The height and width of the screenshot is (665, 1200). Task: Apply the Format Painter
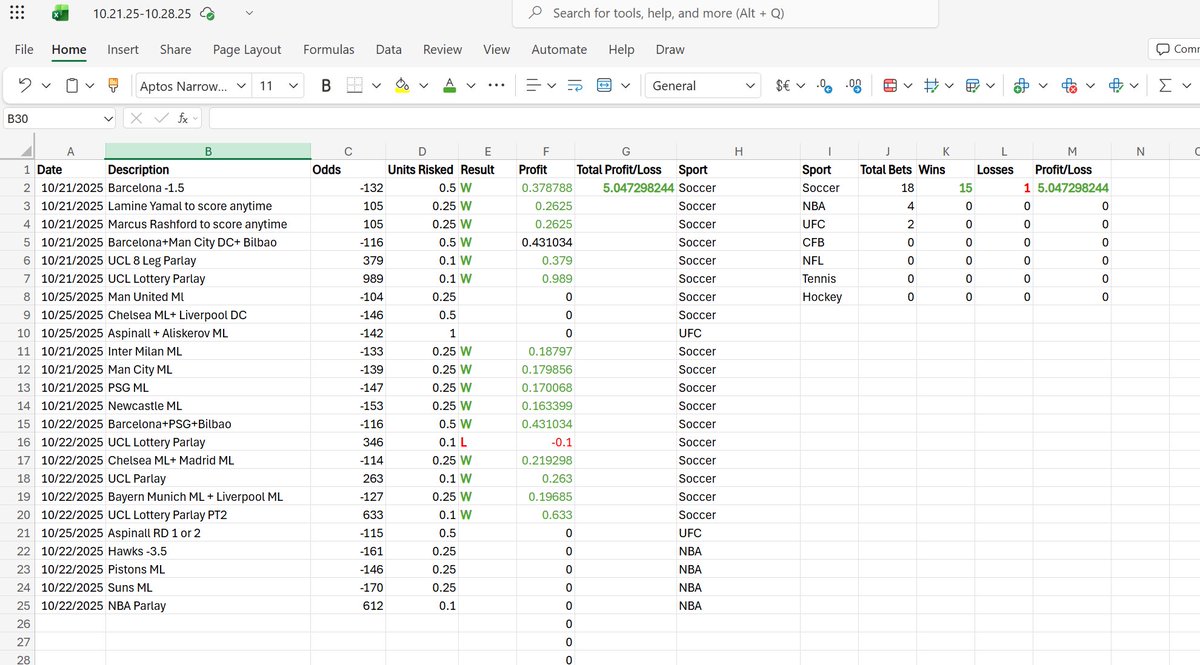[x=113, y=86]
